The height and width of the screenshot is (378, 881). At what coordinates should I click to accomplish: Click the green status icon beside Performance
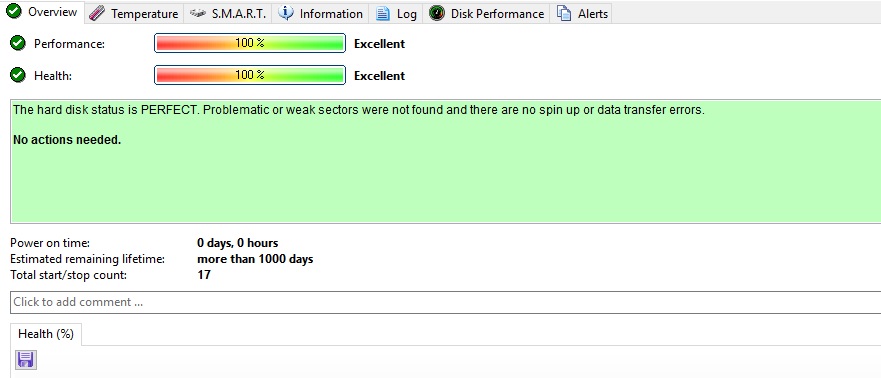click(19, 43)
